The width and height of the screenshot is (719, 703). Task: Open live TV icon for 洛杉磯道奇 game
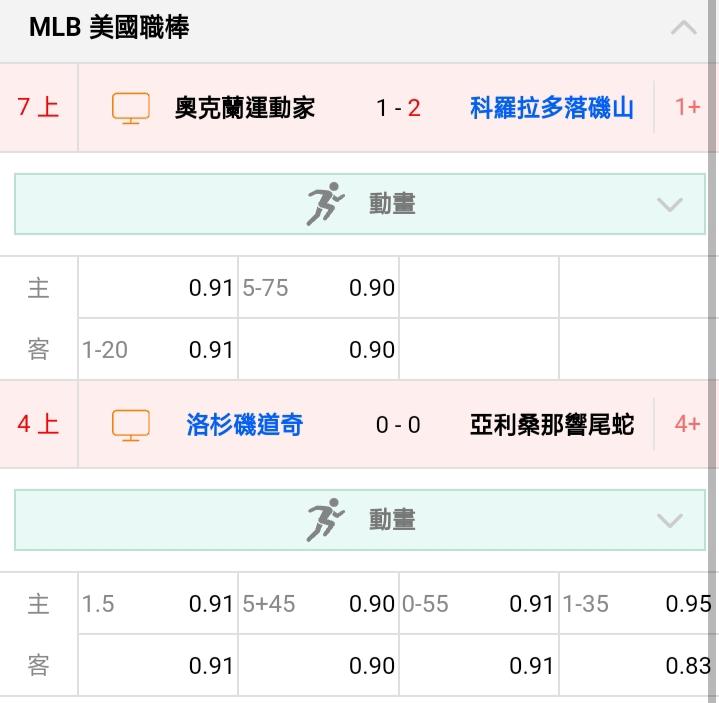pyautogui.click(x=131, y=425)
